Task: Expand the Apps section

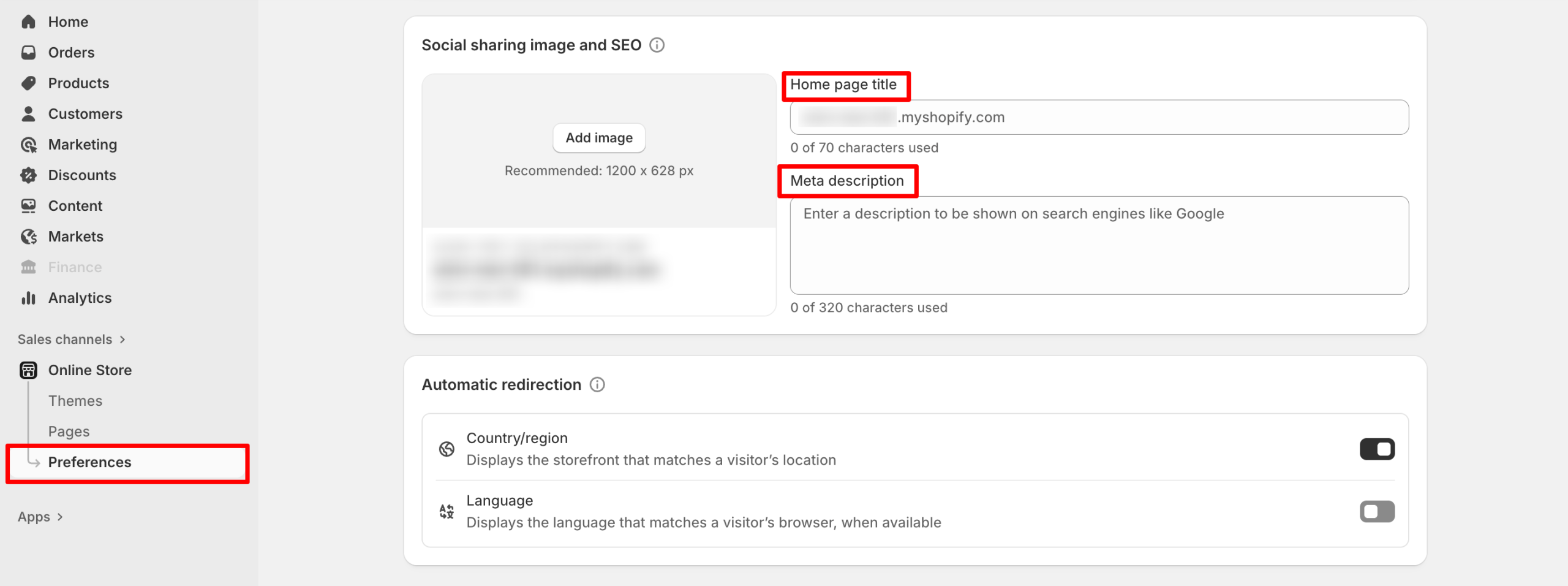Action: click(x=39, y=517)
